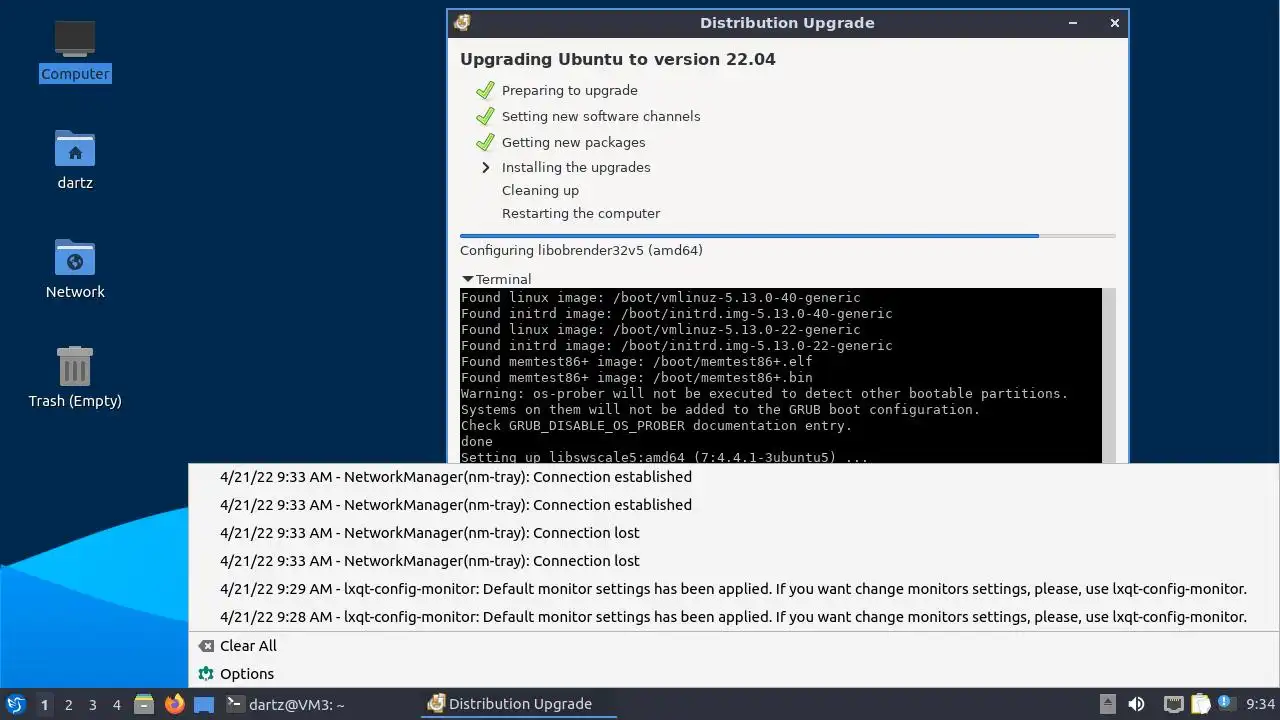Click the terminal line Found memtest86+ image memtest86+.elf
The height and width of the screenshot is (720, 1280).
(637, 362)
